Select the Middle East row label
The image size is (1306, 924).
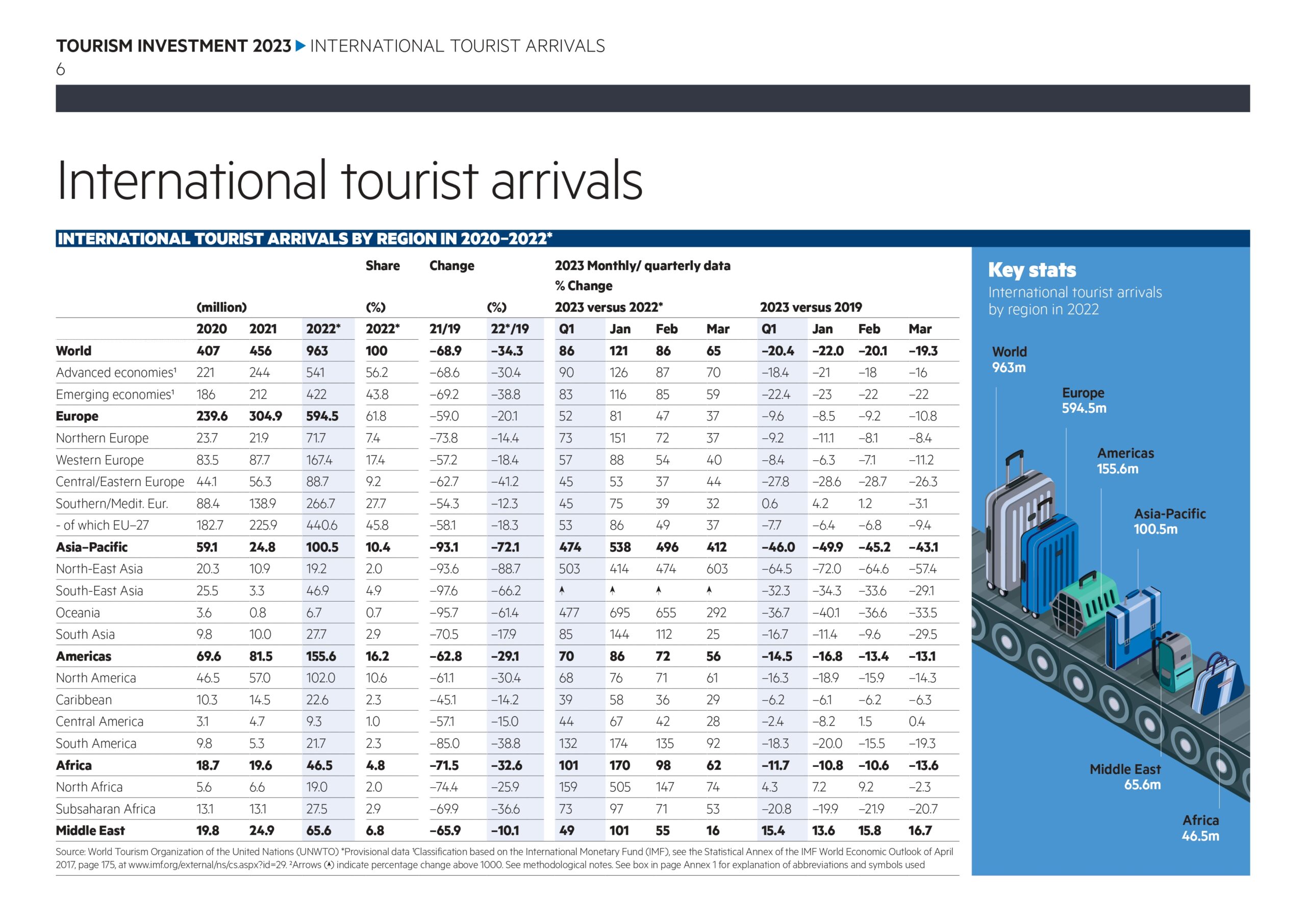click(90, 830)
